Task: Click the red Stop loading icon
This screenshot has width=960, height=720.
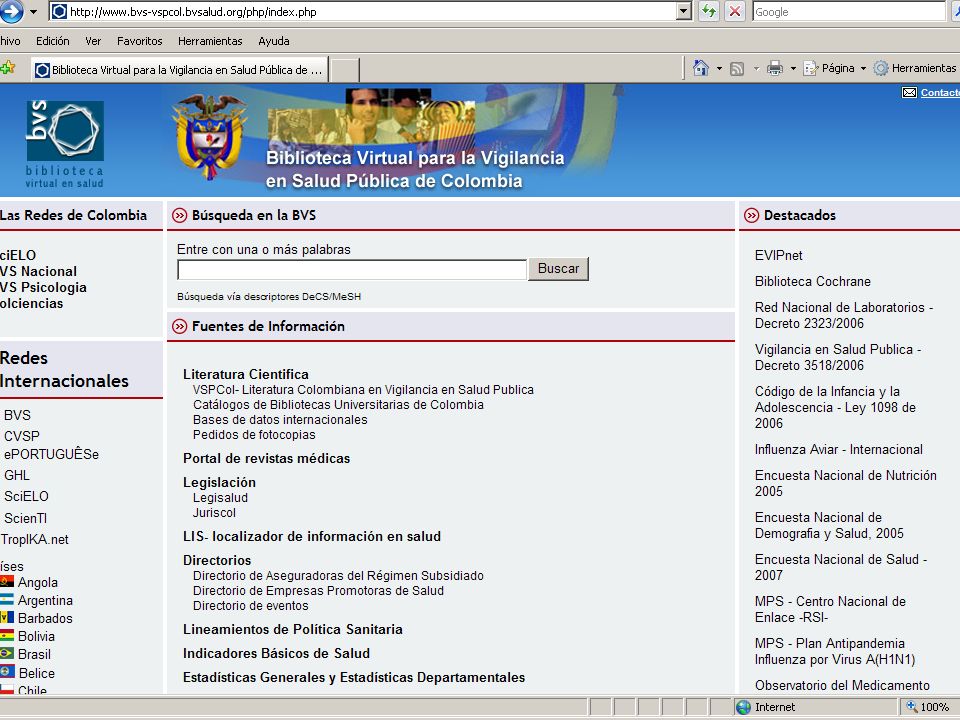Action: tap(735, 12)
